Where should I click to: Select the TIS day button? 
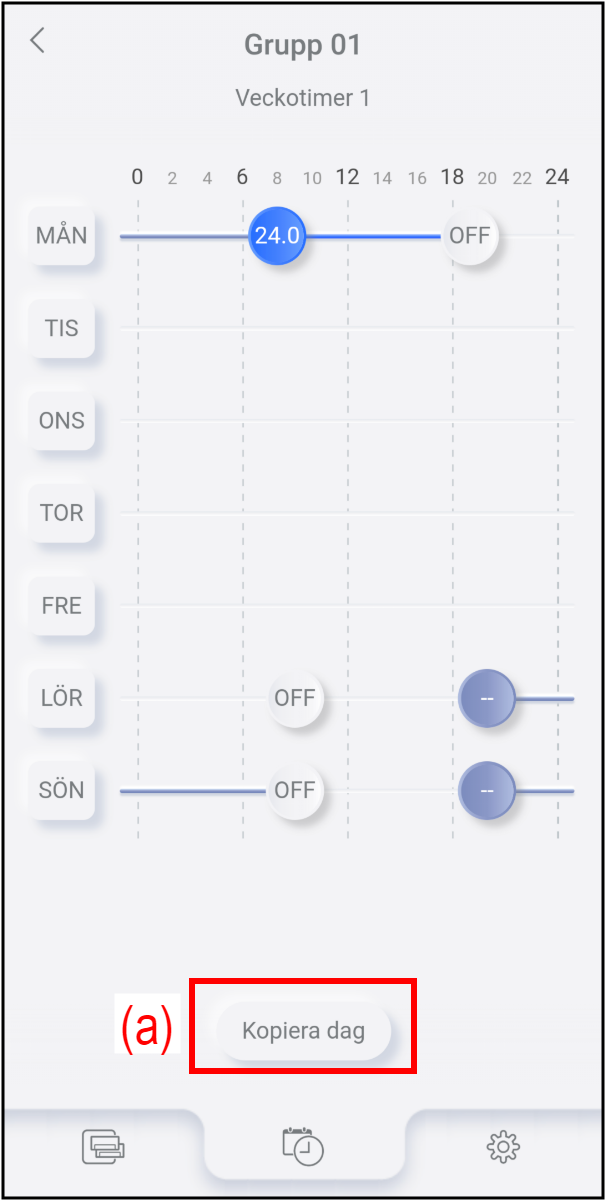62,328
